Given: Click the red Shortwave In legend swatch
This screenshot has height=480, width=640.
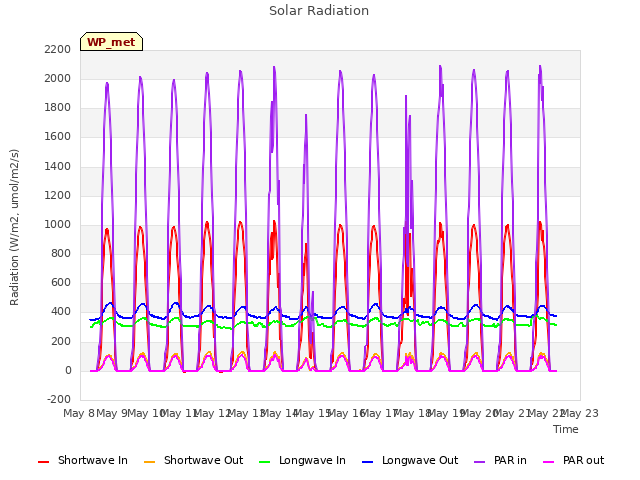Looking at the screenshot, I should coord(43,462).
